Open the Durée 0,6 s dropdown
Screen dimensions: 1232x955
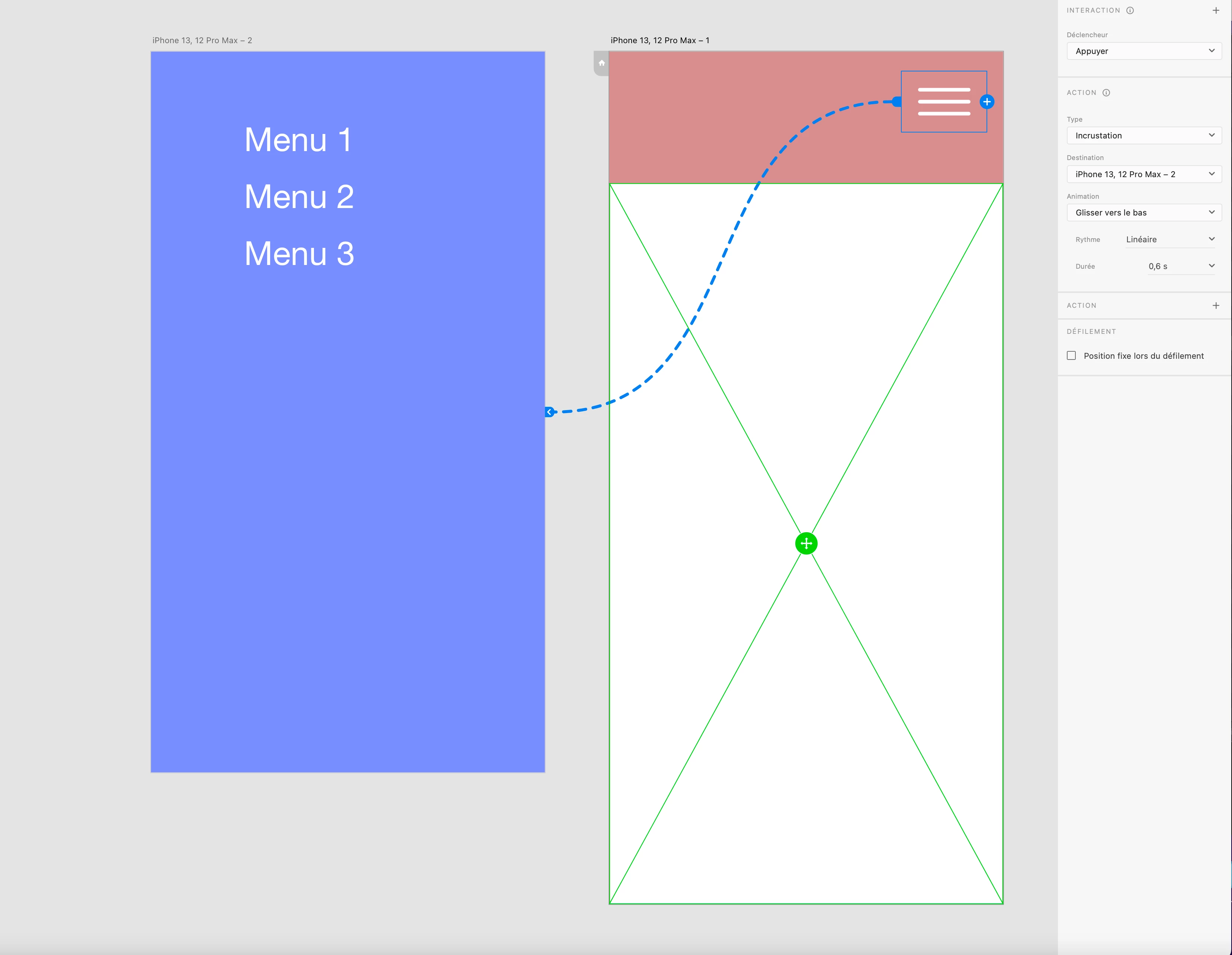(x=1181, y=266)
